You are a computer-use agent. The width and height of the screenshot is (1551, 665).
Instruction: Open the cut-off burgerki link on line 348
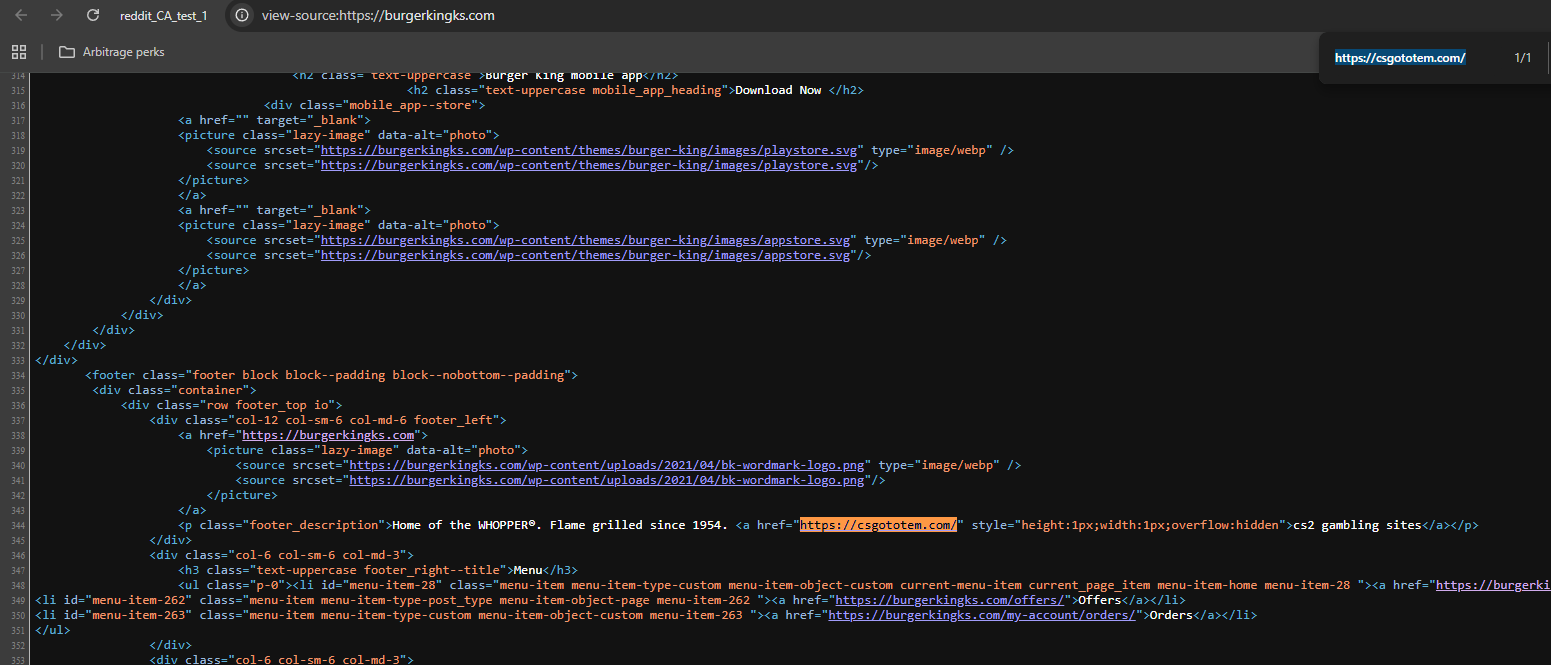[1493, 585]
